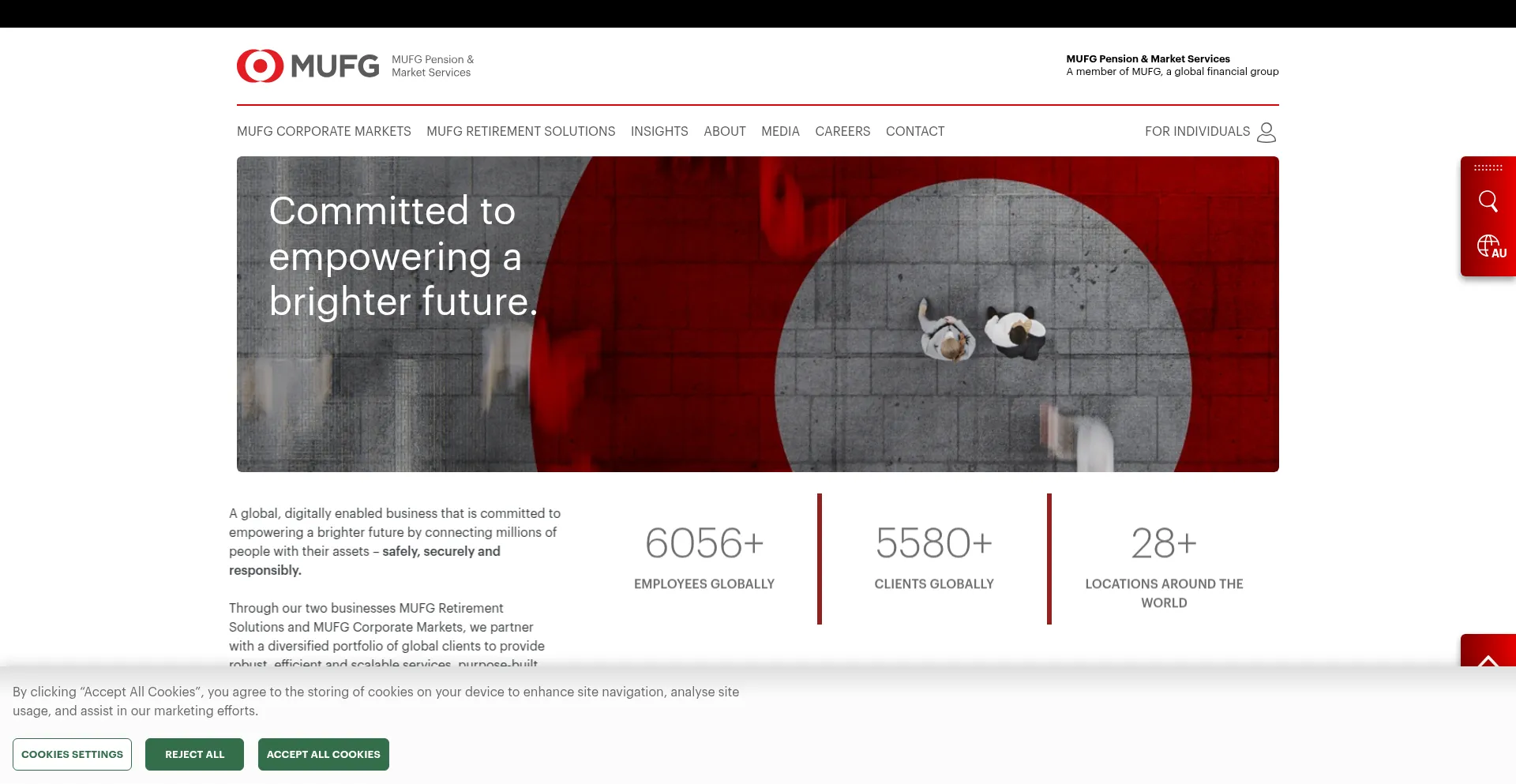Accept all cookies

click(x=323, y=755)
